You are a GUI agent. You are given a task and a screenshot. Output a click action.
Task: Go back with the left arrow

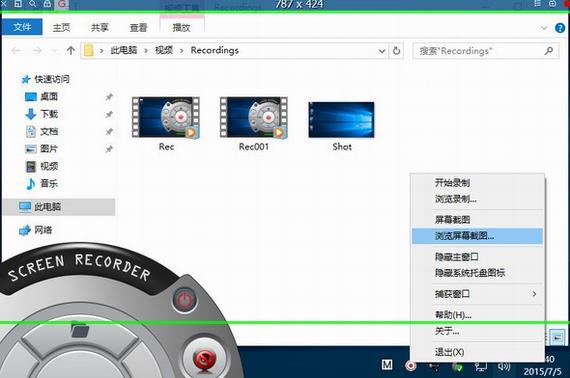click(16, 51)
